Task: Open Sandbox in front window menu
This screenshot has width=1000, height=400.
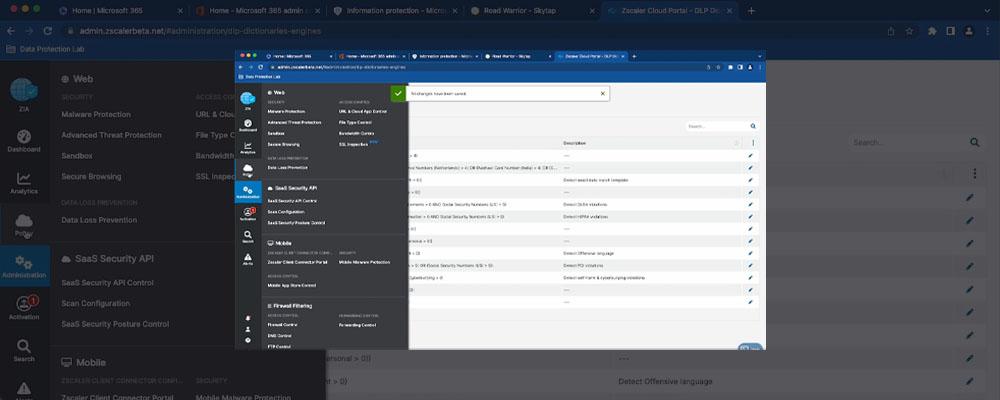Action: (276, 133)
